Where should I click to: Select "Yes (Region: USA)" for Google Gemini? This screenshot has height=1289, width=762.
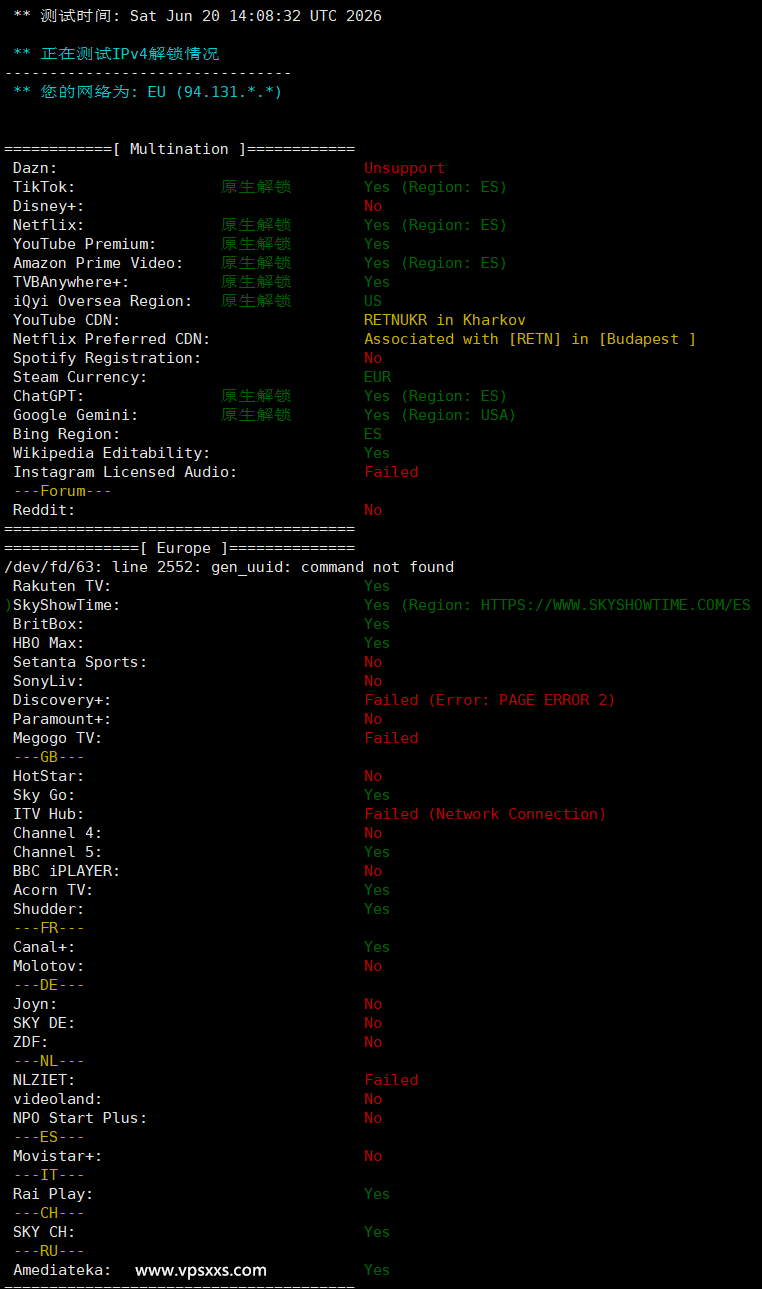click(x=440, y=415)
